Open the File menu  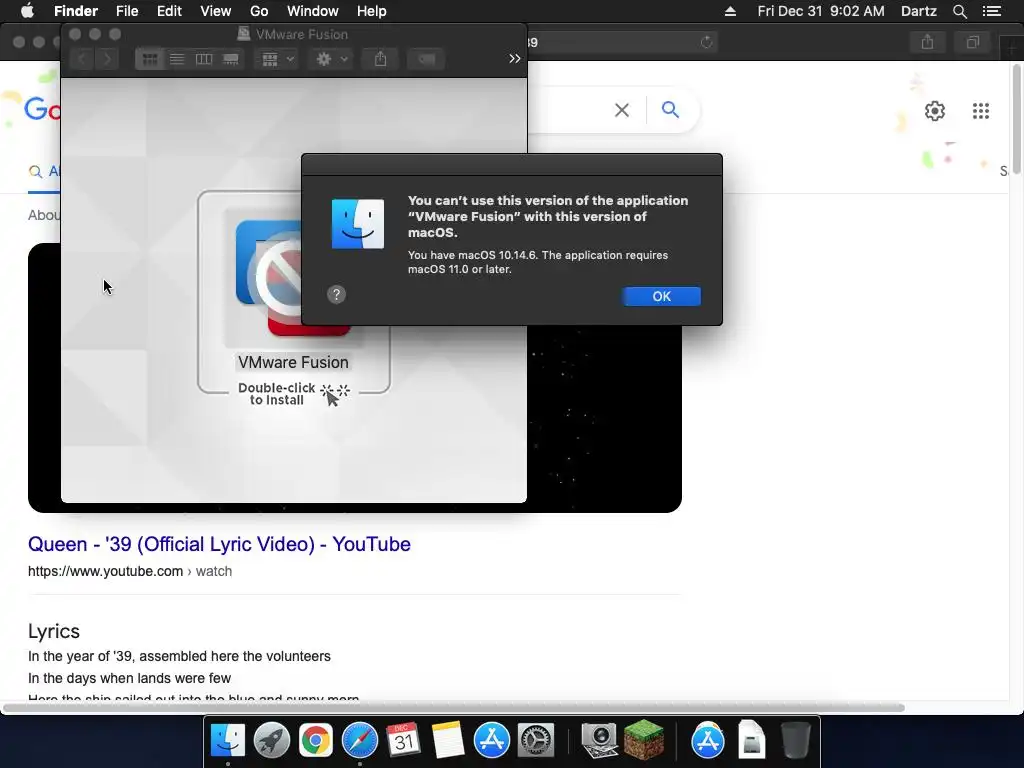[127, 11]
